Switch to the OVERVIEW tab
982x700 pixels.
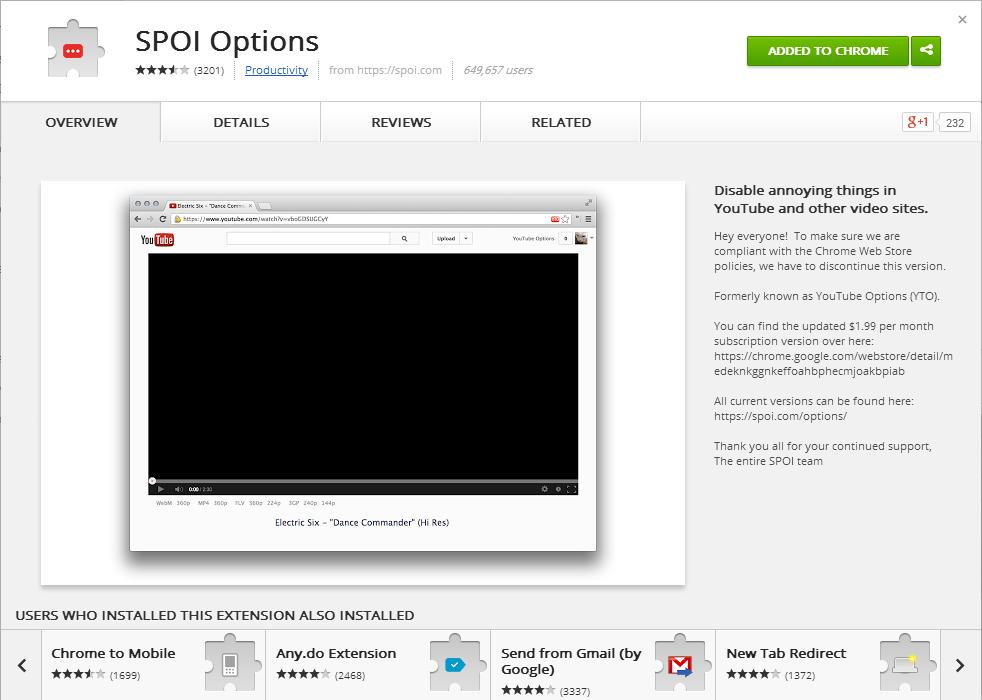click(81, 122)
